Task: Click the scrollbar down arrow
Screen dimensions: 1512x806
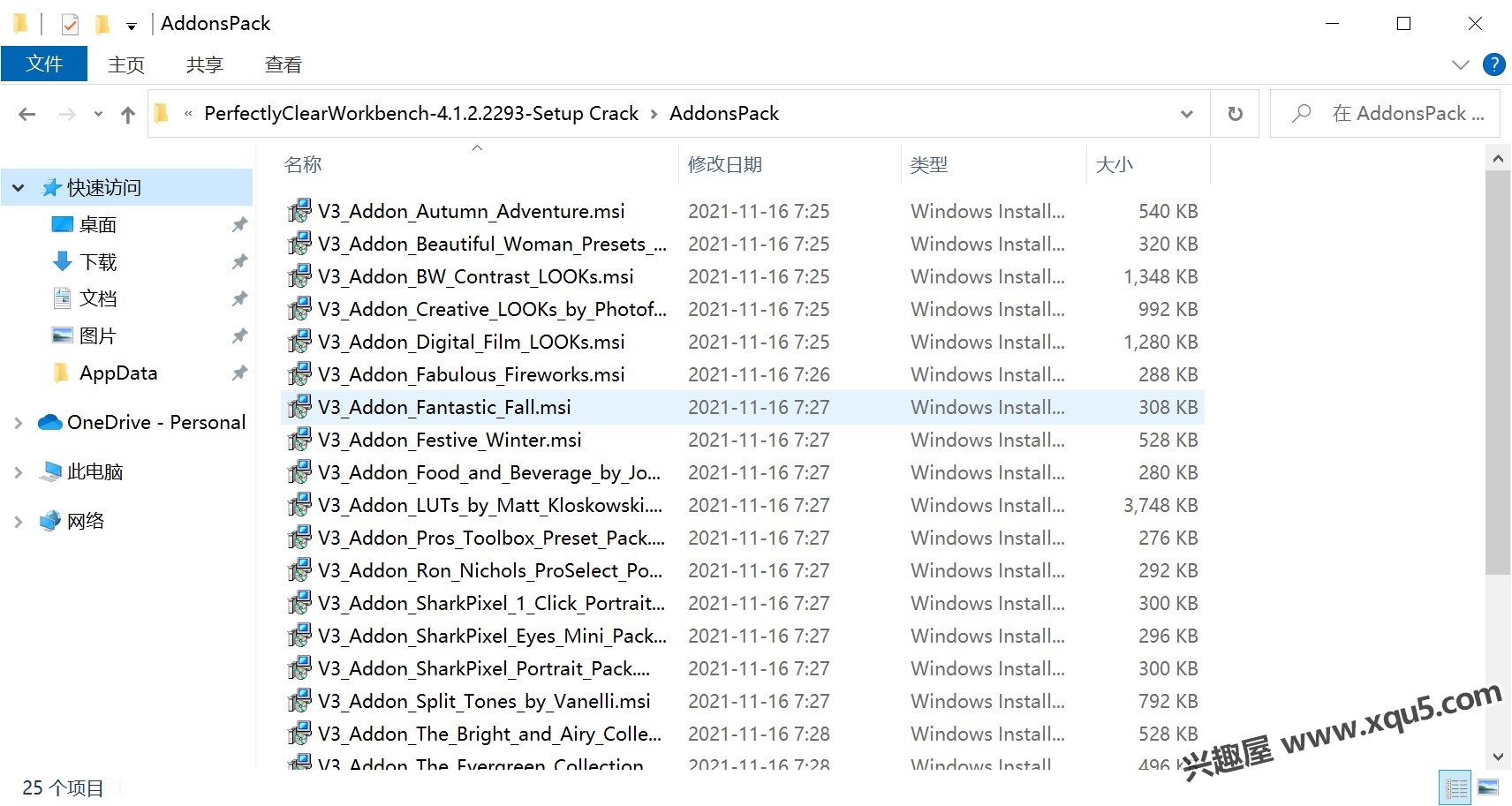Action: click(1498, 757)
